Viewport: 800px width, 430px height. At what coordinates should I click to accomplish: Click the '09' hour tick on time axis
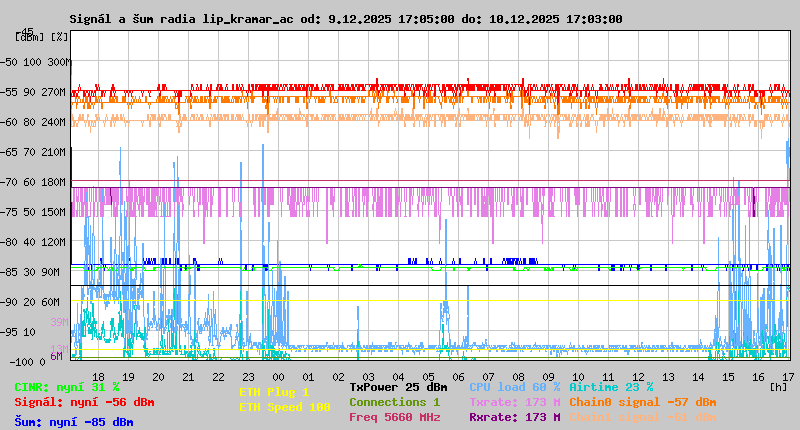click(548, 377)
